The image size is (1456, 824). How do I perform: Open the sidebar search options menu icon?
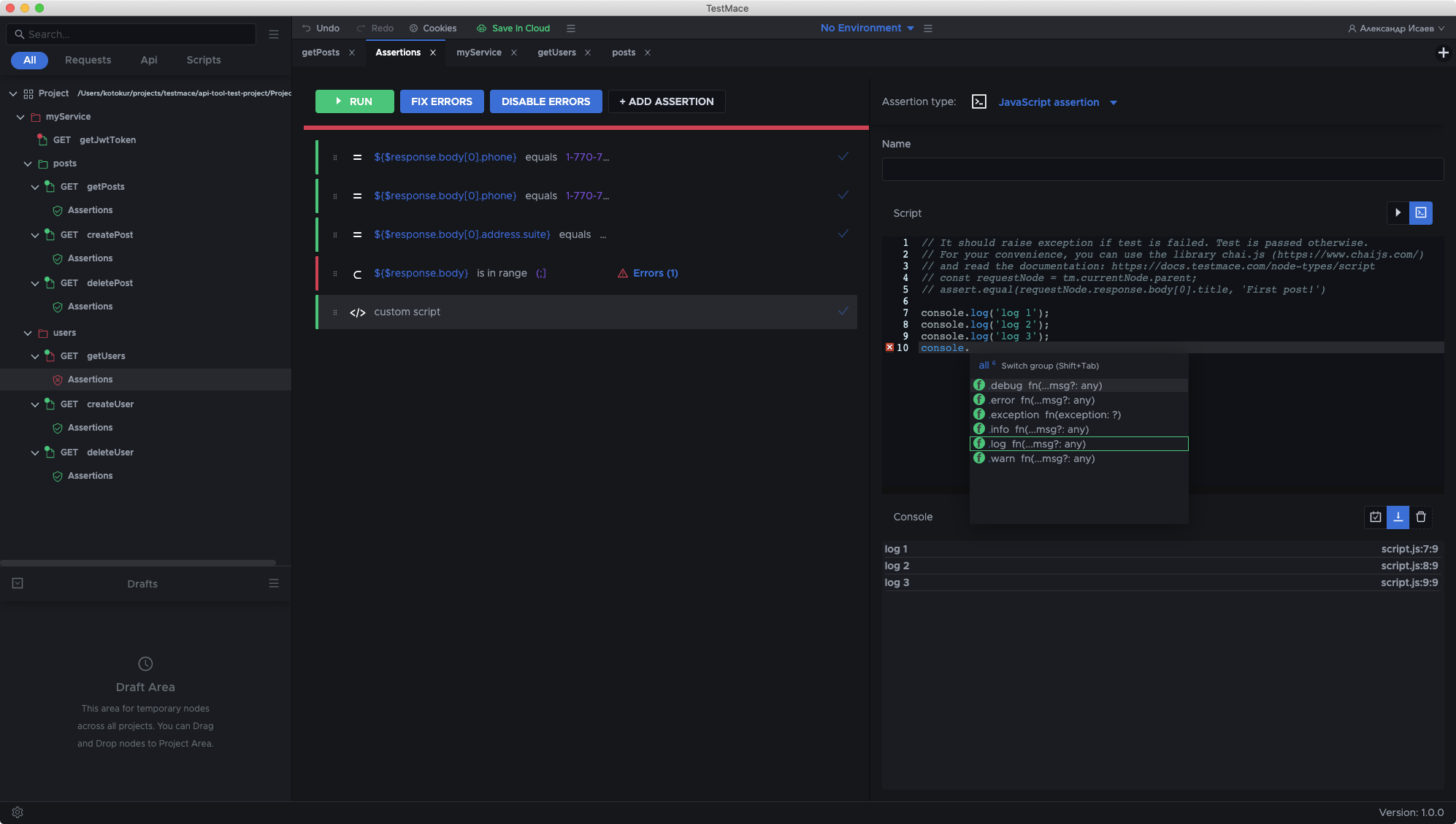274,34
